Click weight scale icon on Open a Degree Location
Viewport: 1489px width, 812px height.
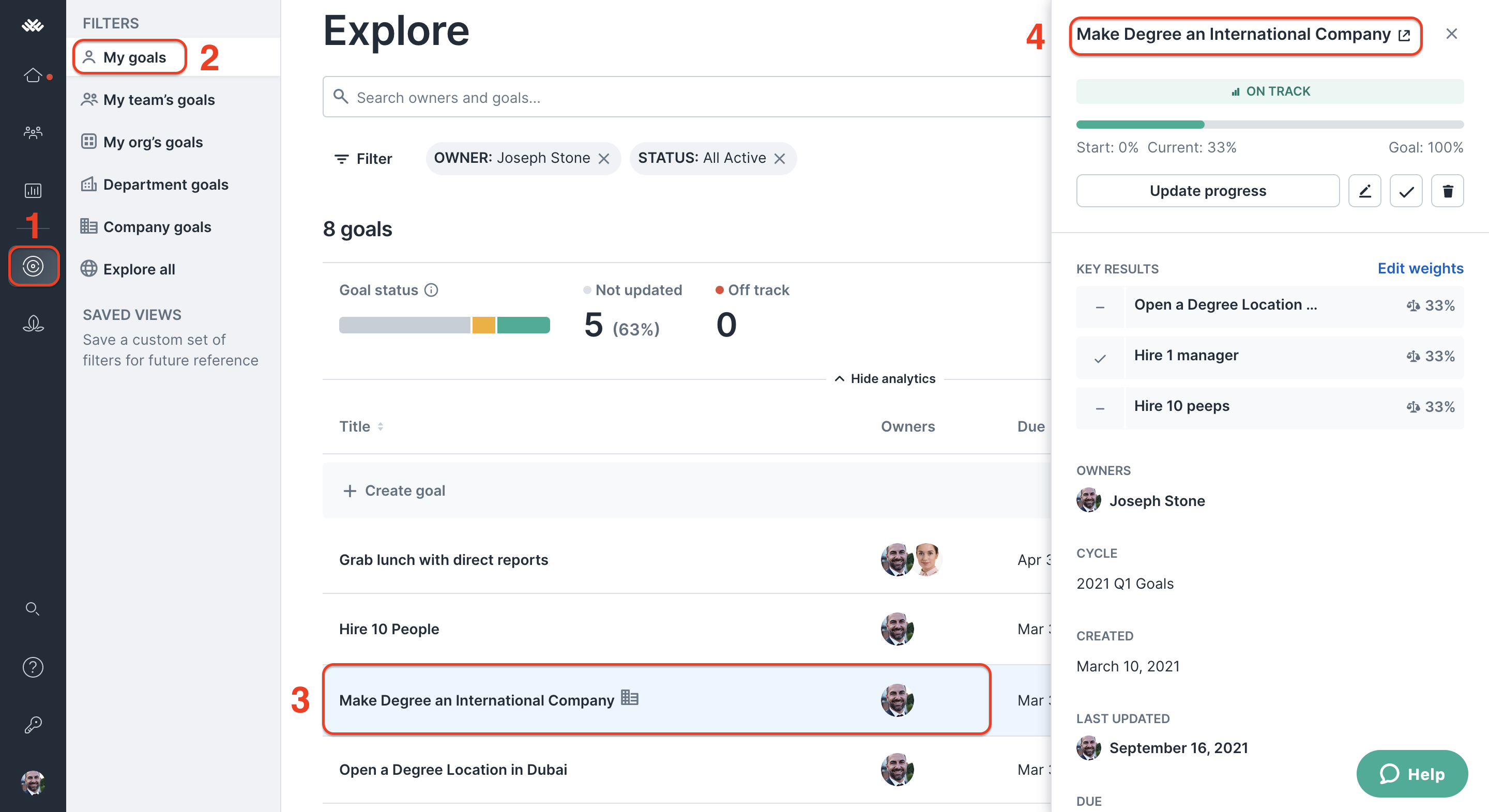point(1412,305)
